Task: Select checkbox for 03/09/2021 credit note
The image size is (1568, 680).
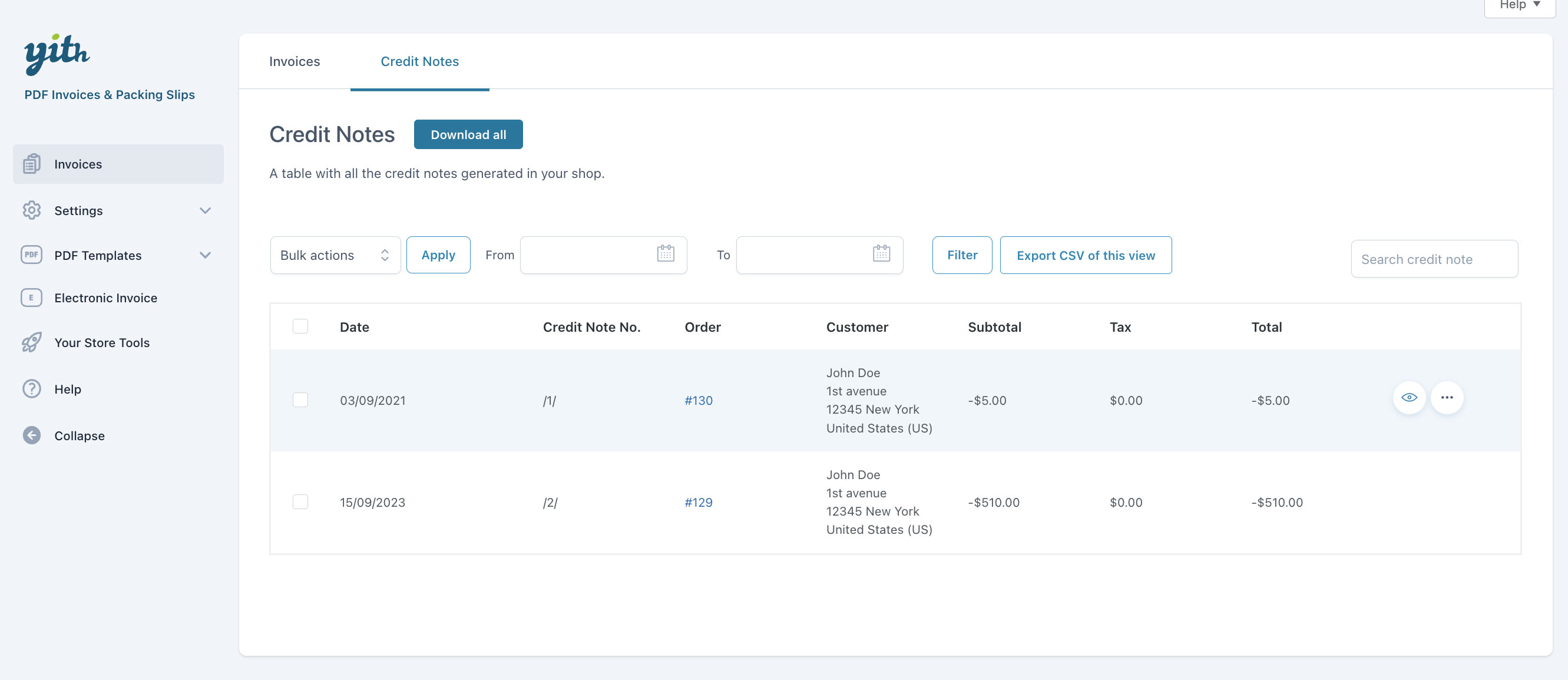Action: click(300, 400)
